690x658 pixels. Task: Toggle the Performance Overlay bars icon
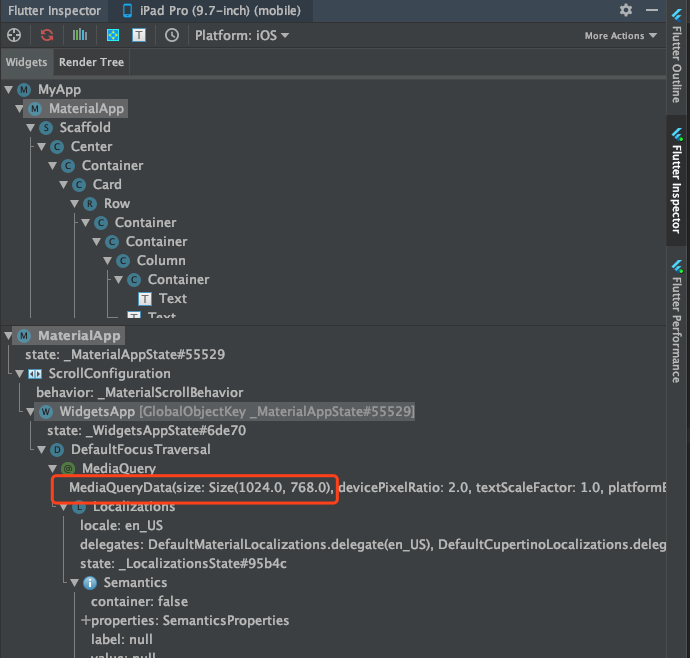80,35
